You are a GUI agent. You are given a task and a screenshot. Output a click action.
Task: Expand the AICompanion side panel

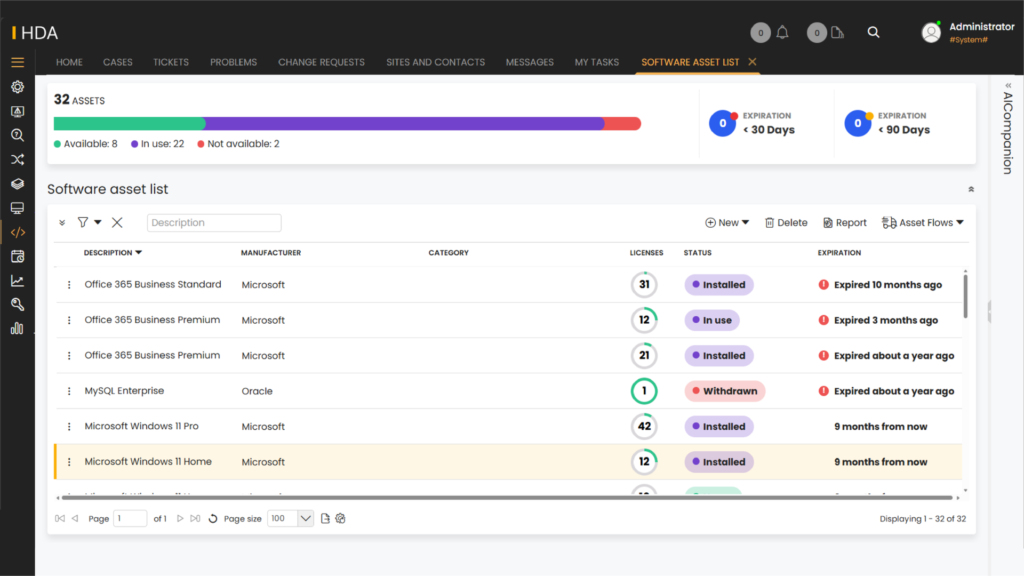1008,86
